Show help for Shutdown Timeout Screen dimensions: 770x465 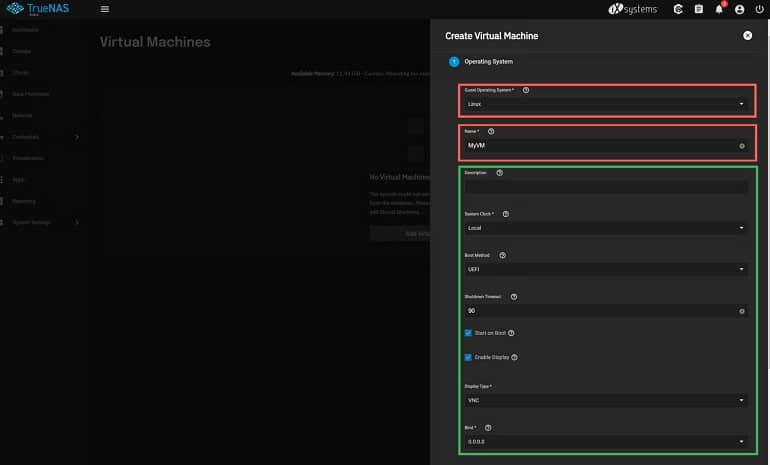(514, 297)
